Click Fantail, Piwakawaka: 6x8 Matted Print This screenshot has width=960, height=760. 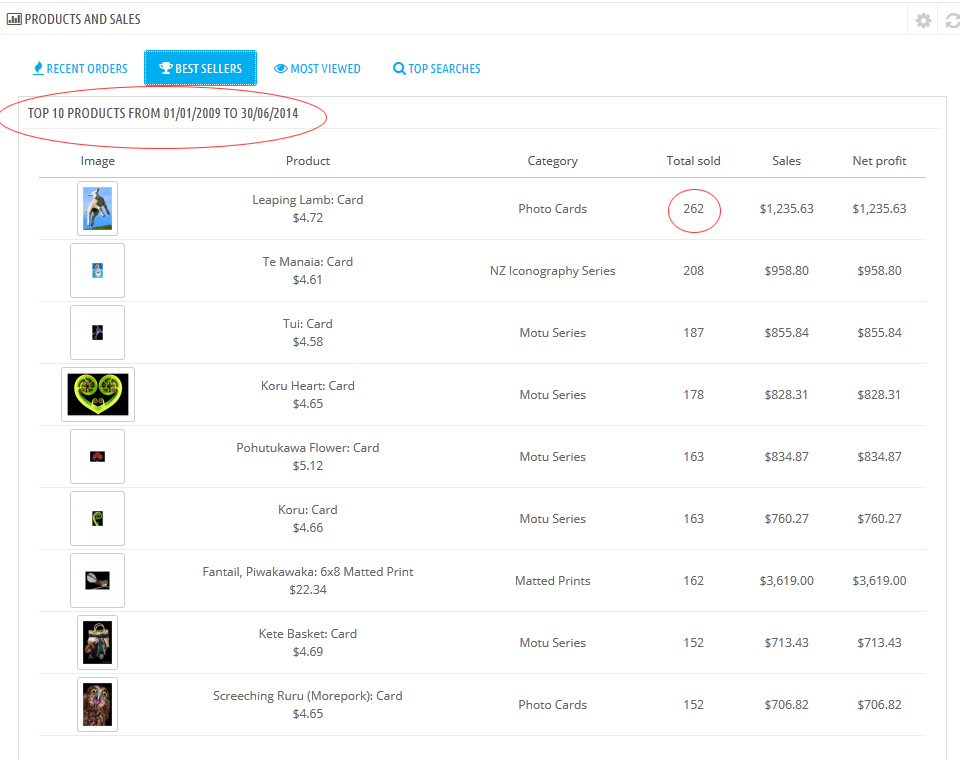point(308,571)
